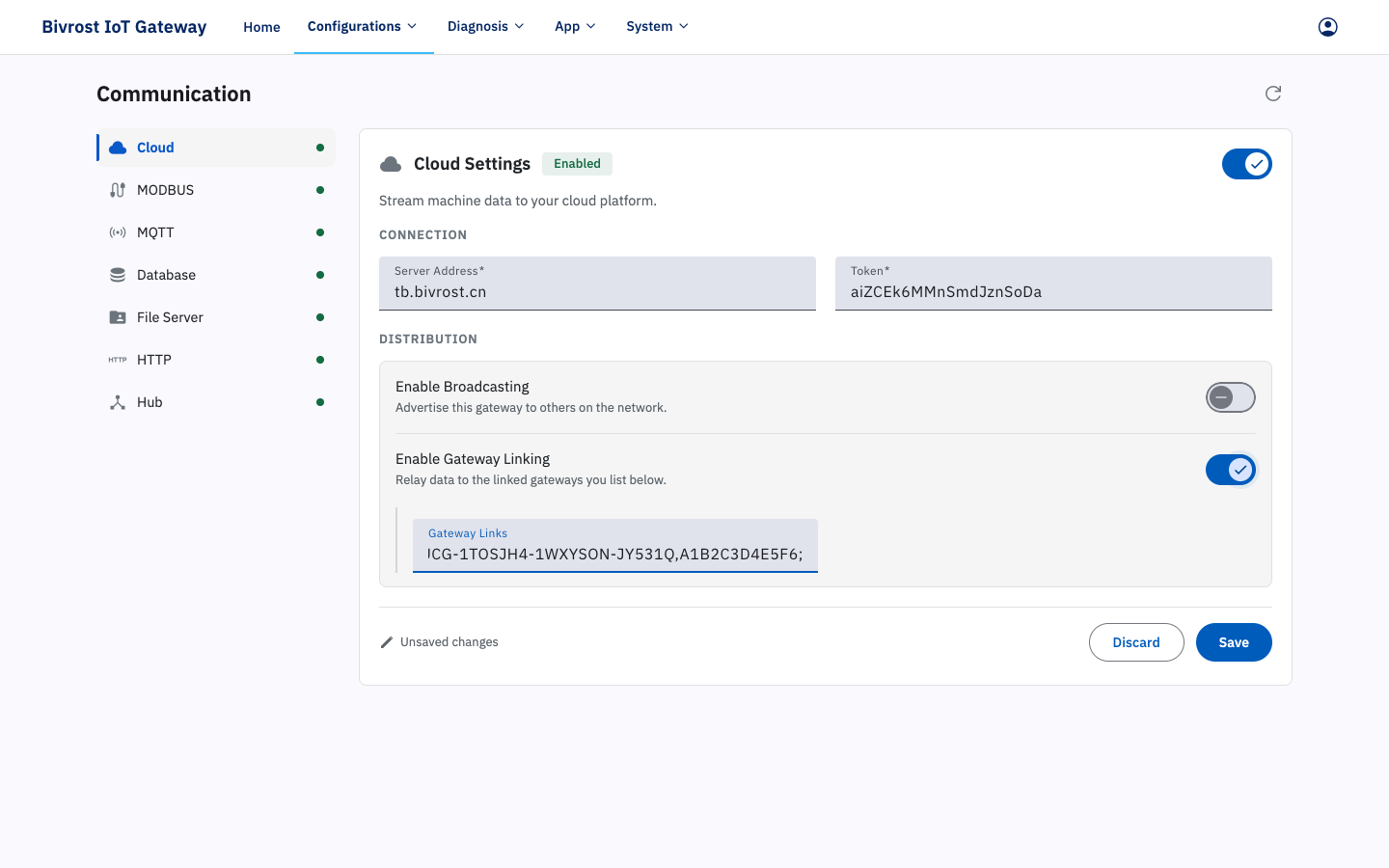The image size is (1389, 868).
Task: Click the green status dot on Database row
Action: point(320,275)
